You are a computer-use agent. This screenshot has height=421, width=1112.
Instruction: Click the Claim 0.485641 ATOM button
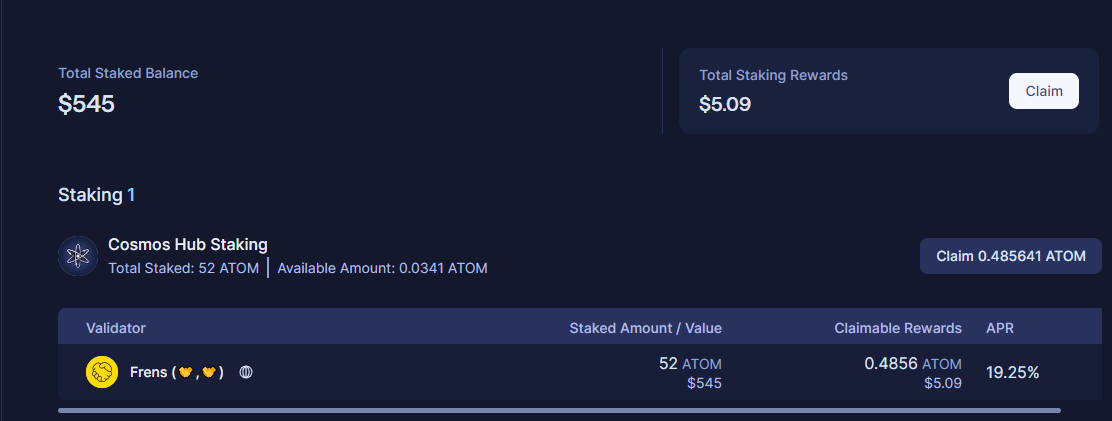pos(1011,256)
